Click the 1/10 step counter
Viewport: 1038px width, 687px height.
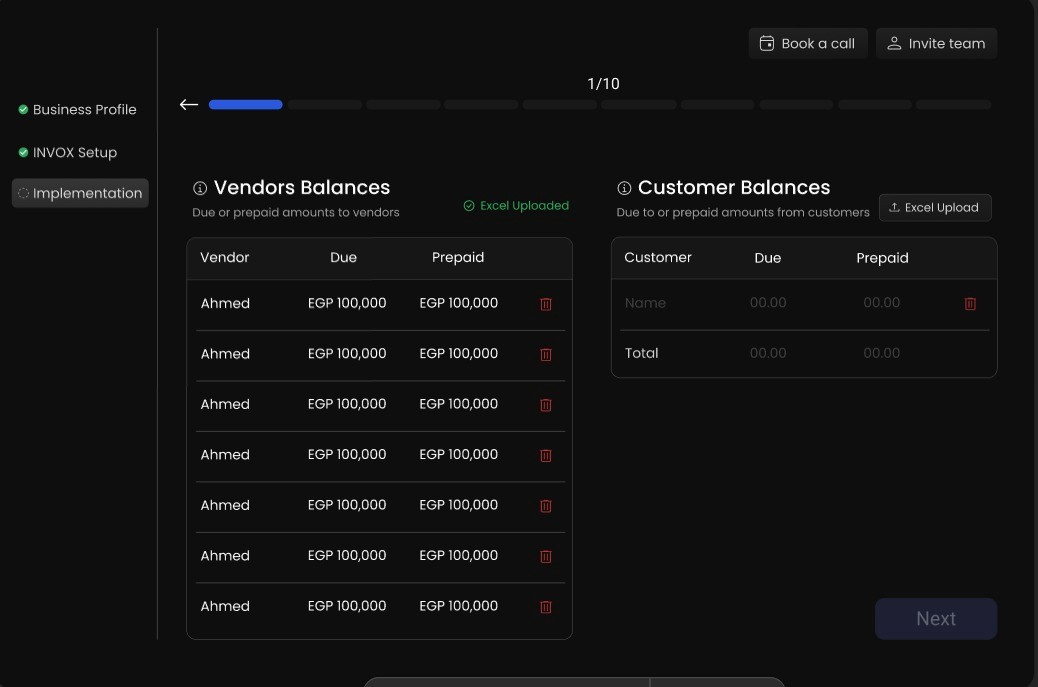pyautogui.click(x=603, y=83)
